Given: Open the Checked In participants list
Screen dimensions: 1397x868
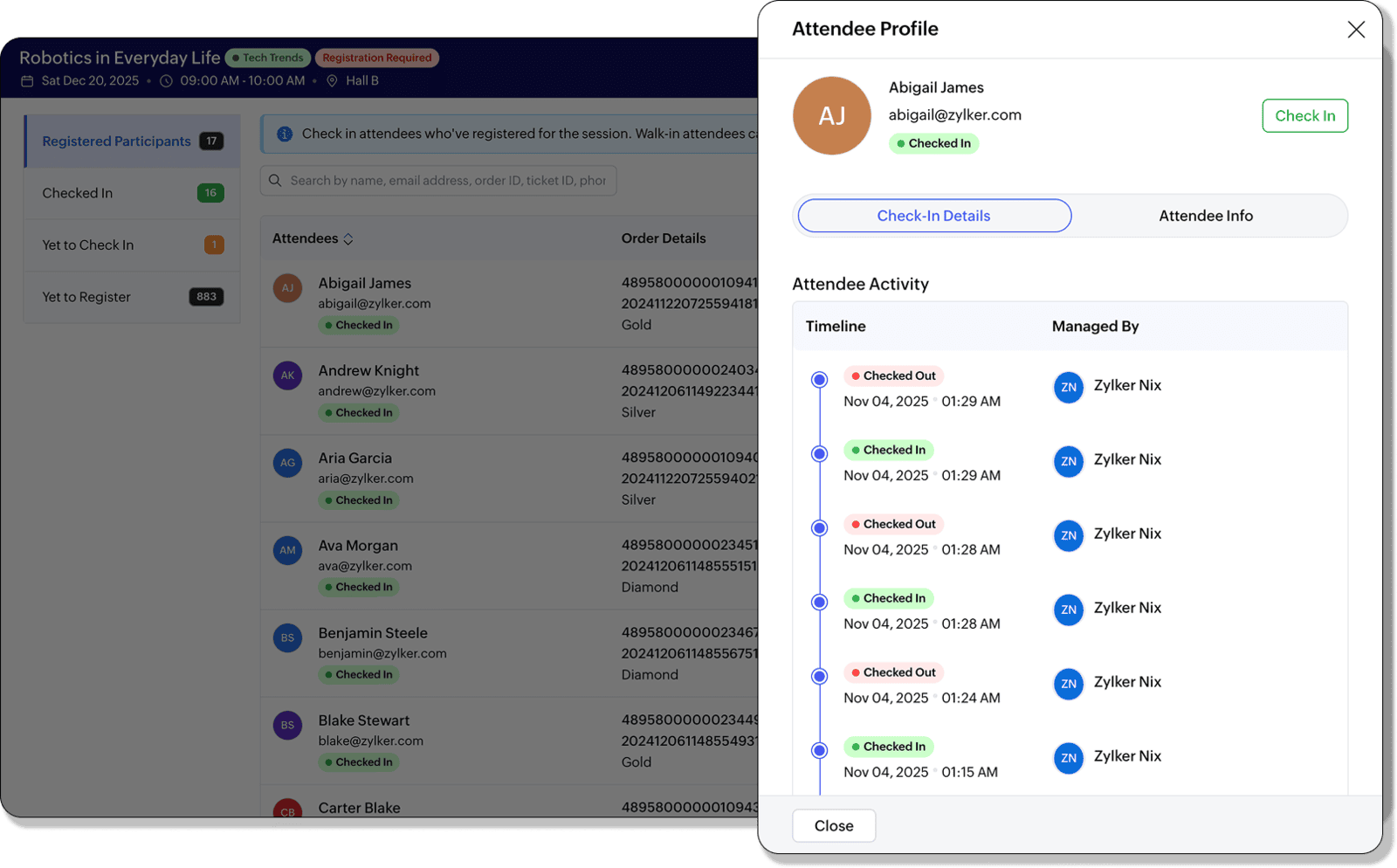Looking at the screenshot, I should (131, 193).
